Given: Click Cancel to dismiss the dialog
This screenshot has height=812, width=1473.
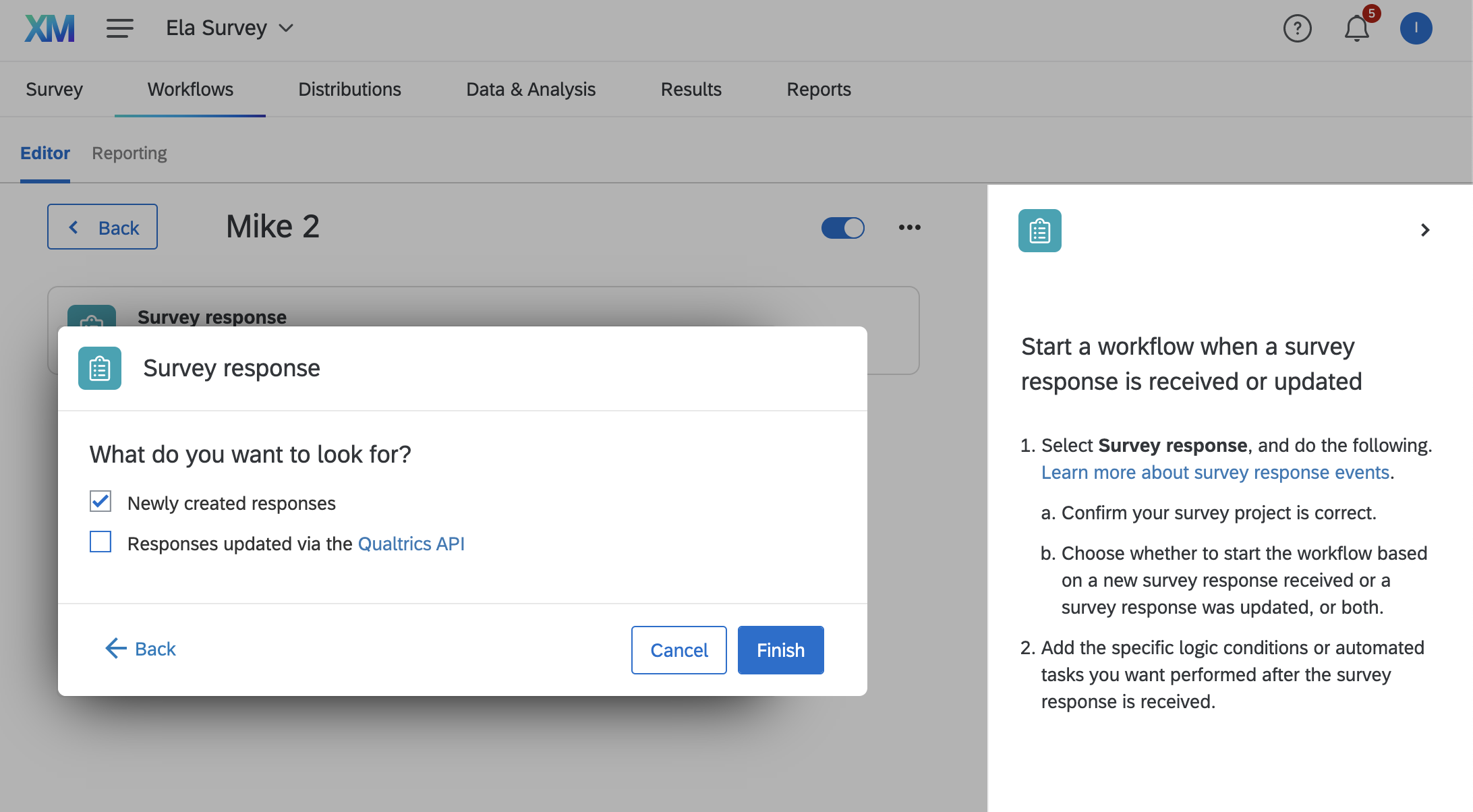Looking at the screenshot, I should click(x=678, y=649).
